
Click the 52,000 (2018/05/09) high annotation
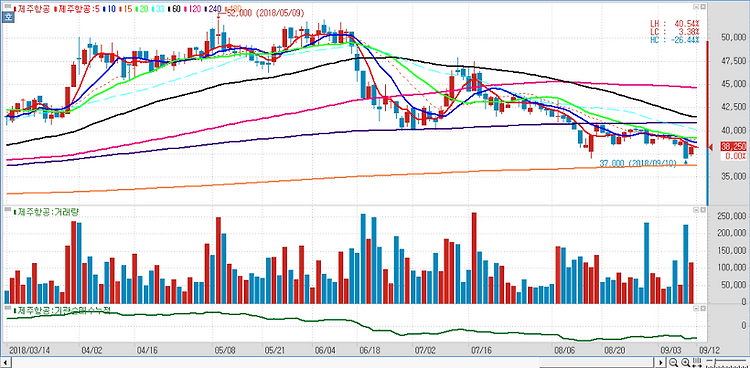(265, 13)
